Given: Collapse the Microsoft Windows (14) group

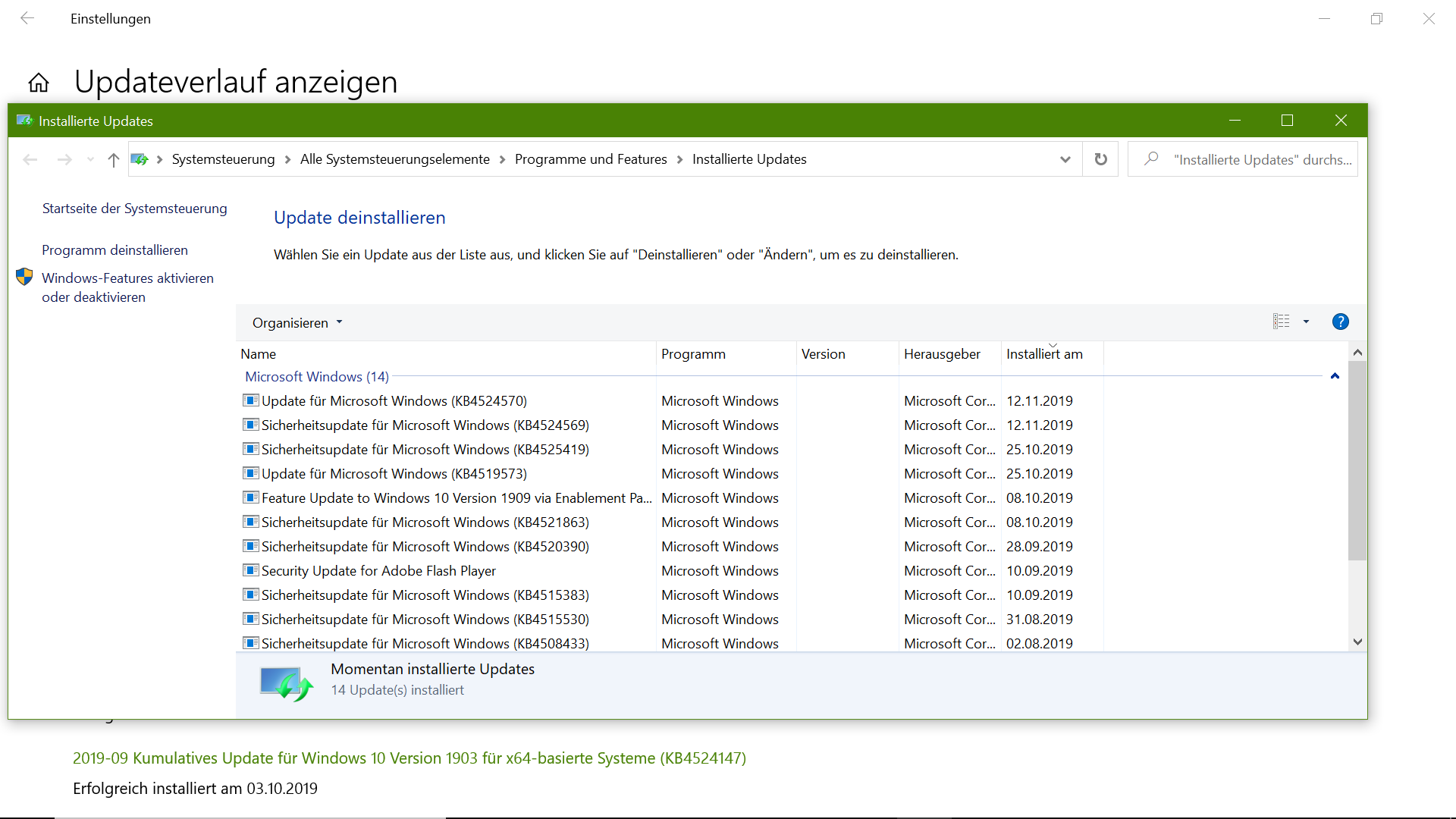Looking at the screenshot, I should [1335, 376].
